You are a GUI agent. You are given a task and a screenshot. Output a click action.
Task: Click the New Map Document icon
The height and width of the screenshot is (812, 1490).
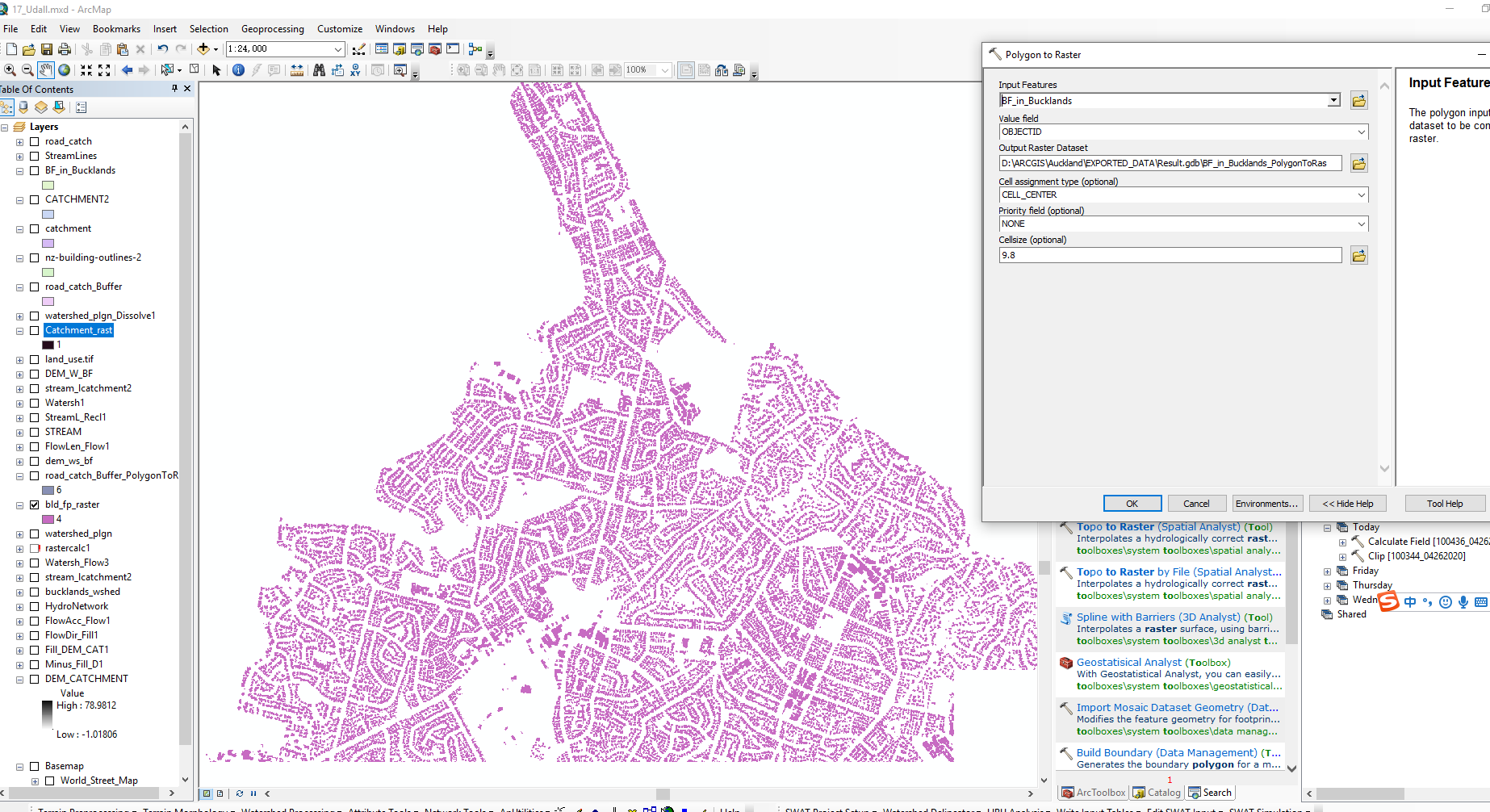11,49
